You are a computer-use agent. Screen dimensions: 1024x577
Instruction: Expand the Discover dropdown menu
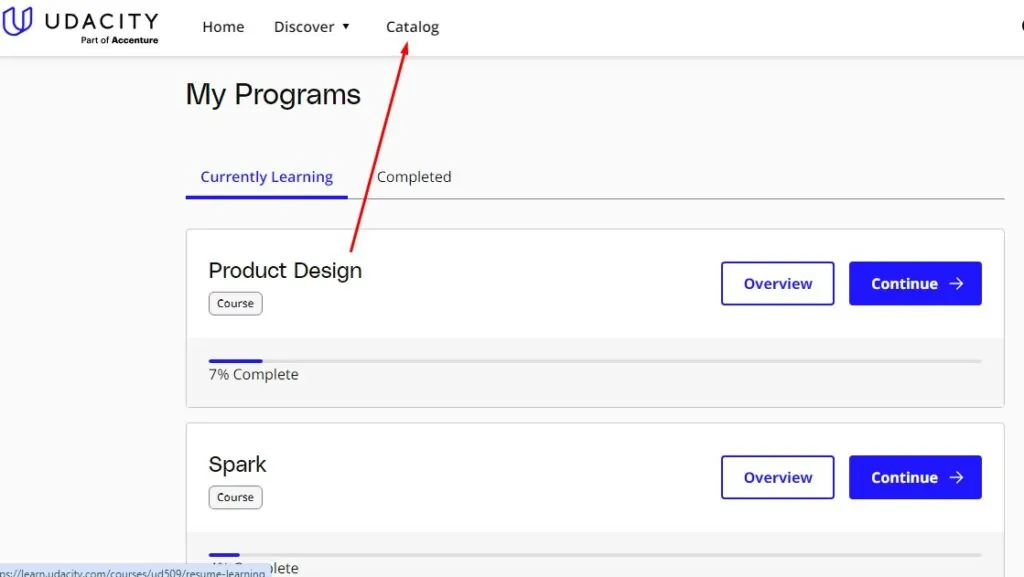(x=312, y=27)
